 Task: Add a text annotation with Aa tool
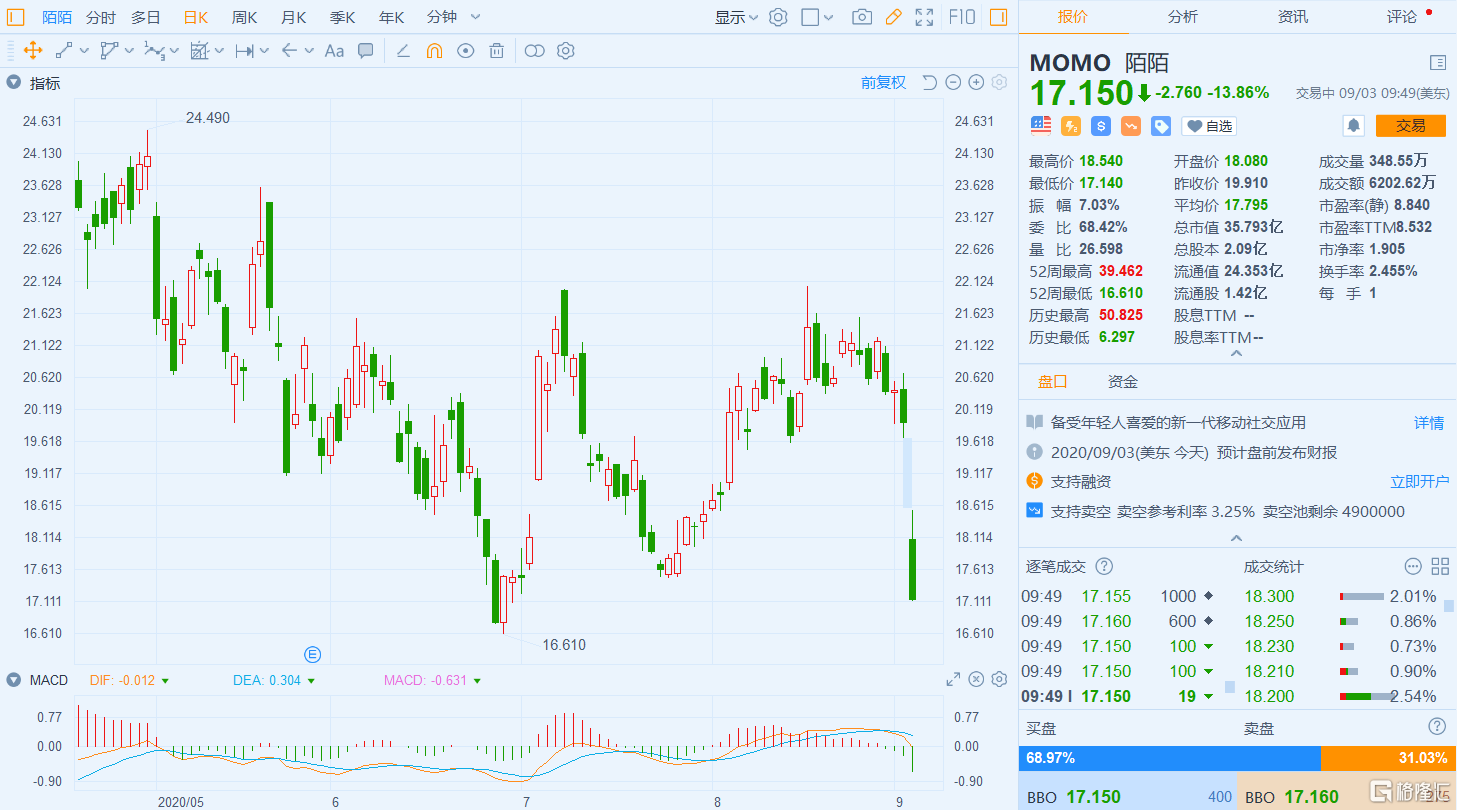[335, 50]
